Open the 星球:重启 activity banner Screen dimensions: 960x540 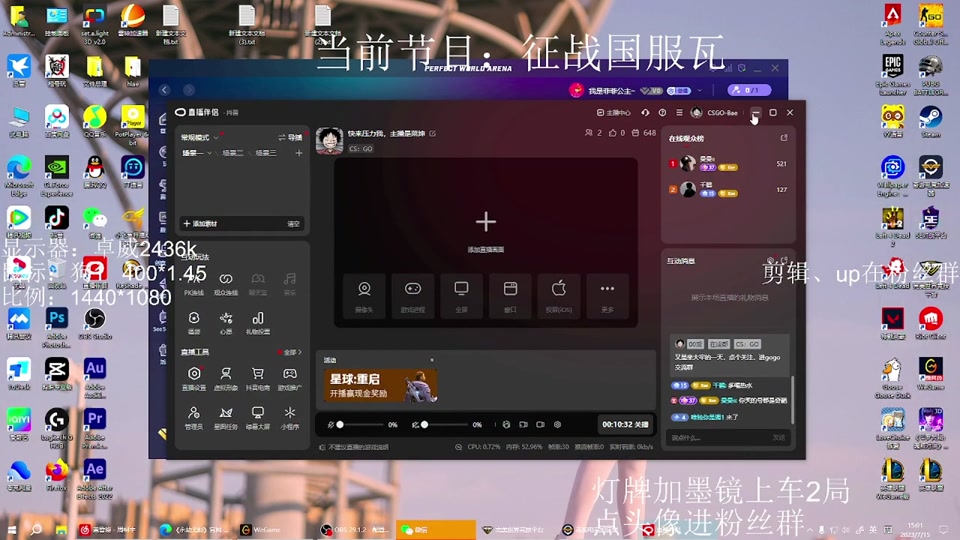[x=380, y=386]
